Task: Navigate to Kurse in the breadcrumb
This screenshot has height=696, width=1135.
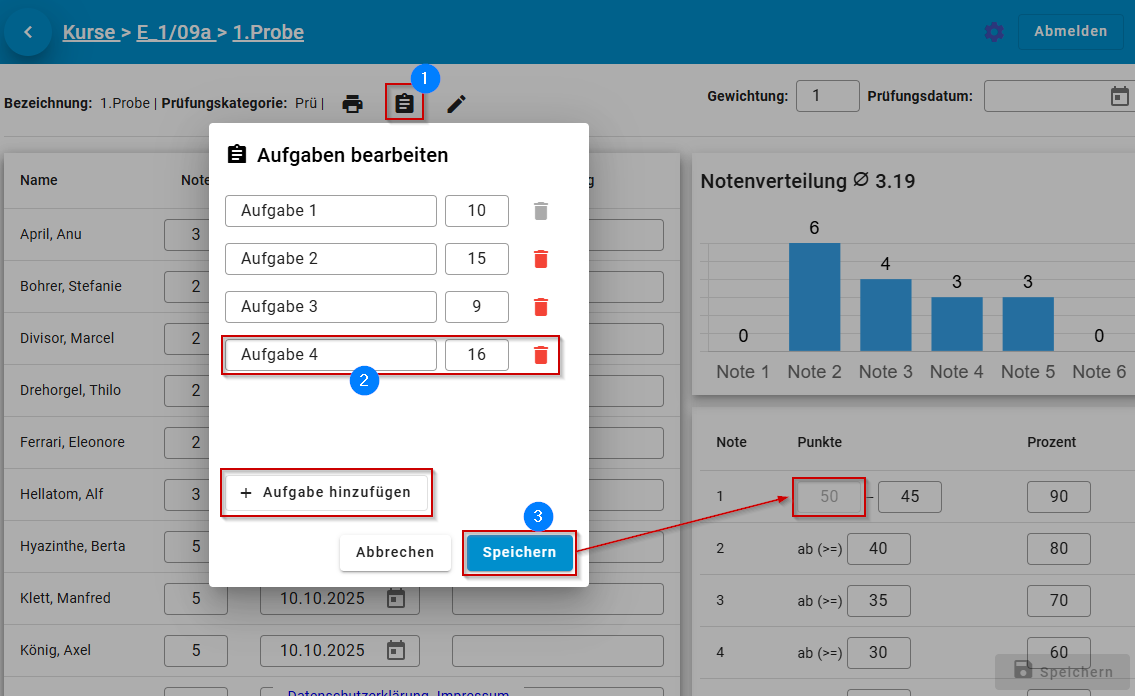Action: 90,32
